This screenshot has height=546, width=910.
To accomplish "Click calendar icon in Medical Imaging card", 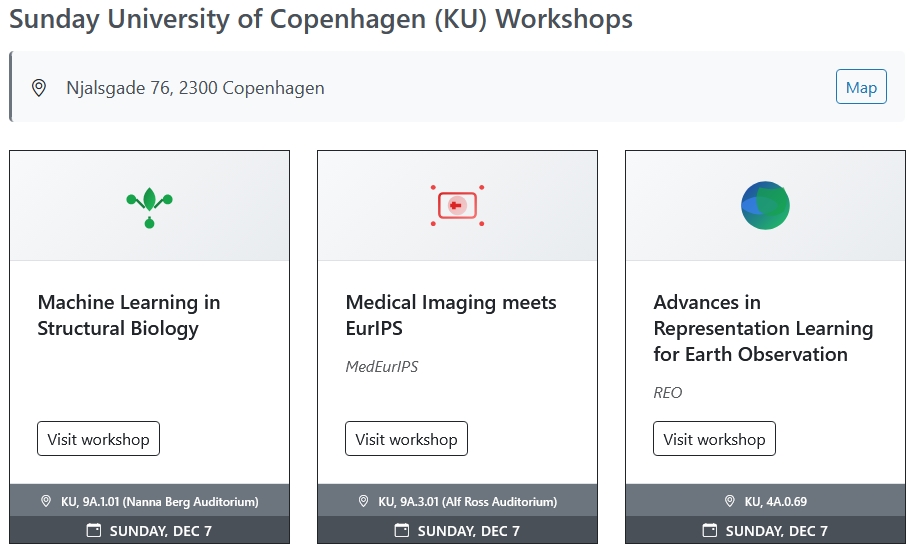I will tap(402, 530).
